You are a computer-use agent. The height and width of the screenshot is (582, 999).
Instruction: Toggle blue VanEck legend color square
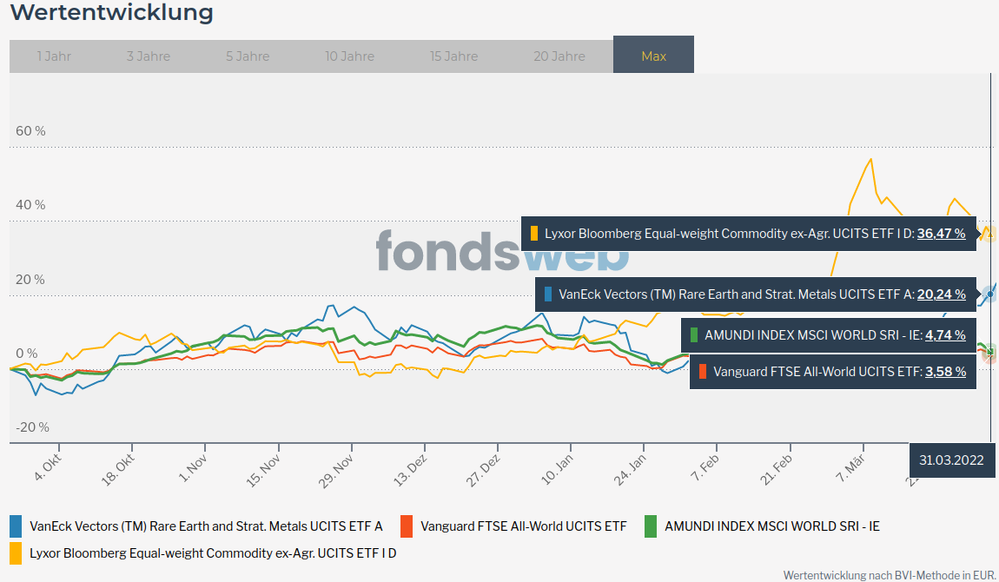[16, 525]
